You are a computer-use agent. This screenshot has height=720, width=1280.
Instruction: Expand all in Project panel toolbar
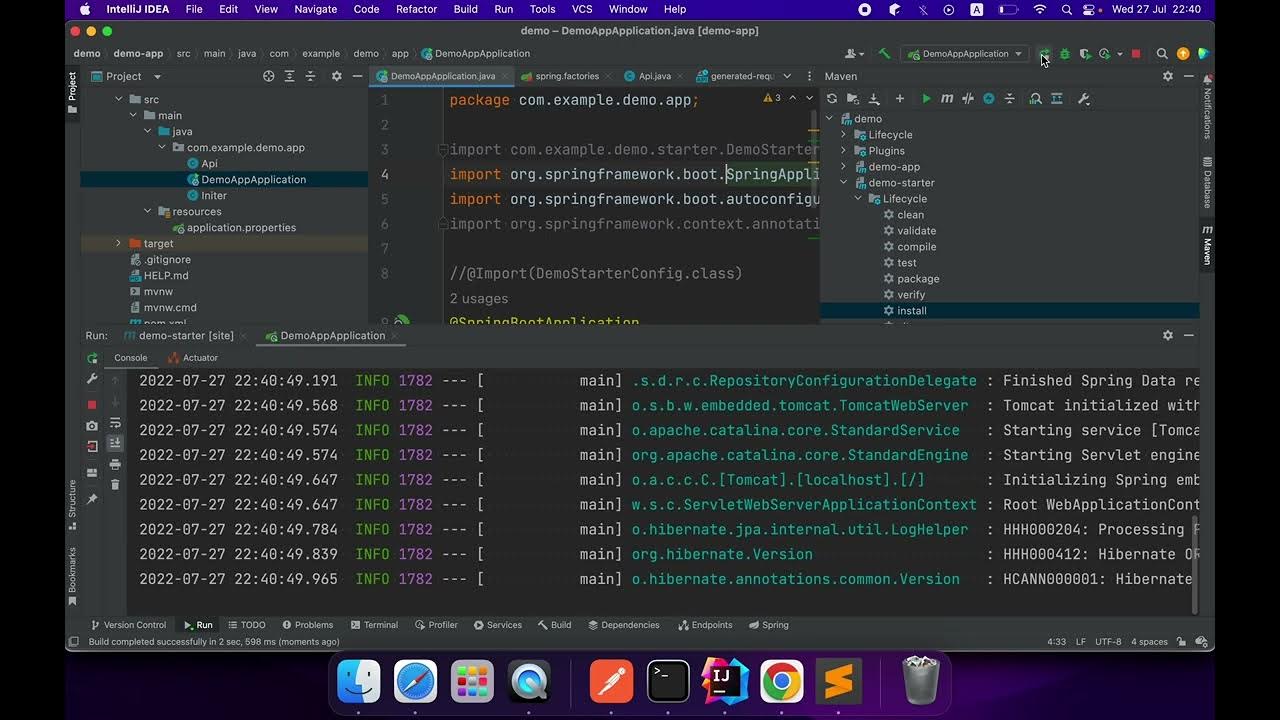[x=290, y=76]
